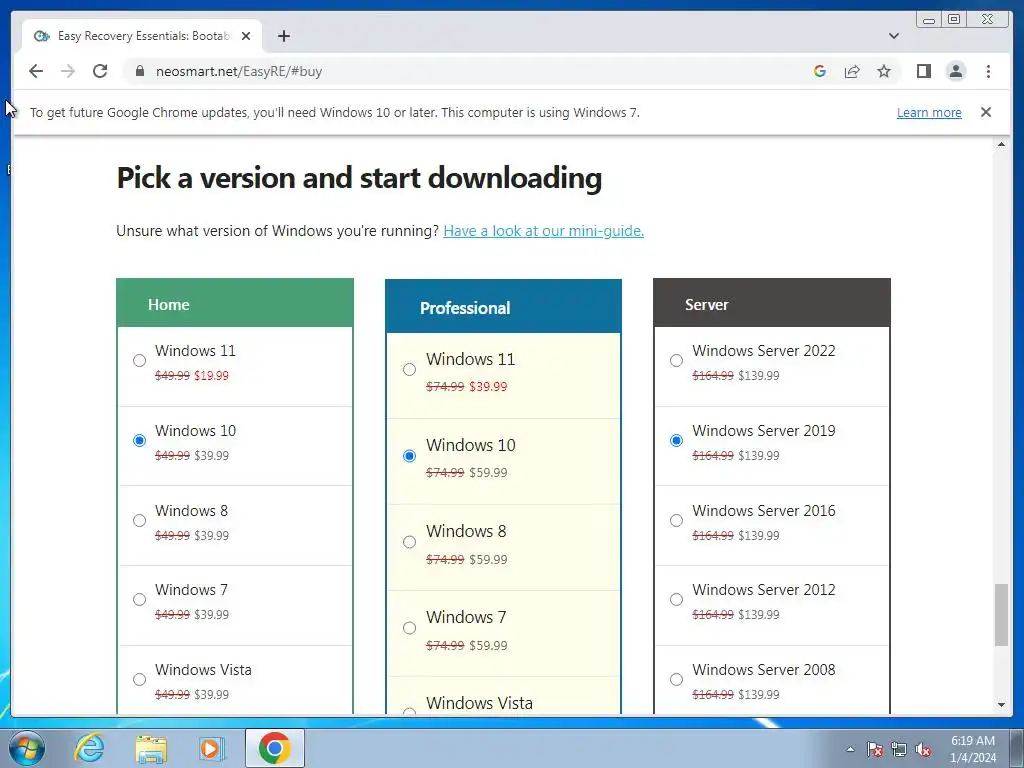The width and height of the screenshot is (1024, 768).
Task: Select Windows Server 2022 radio button
Action: tap(677, 360)
